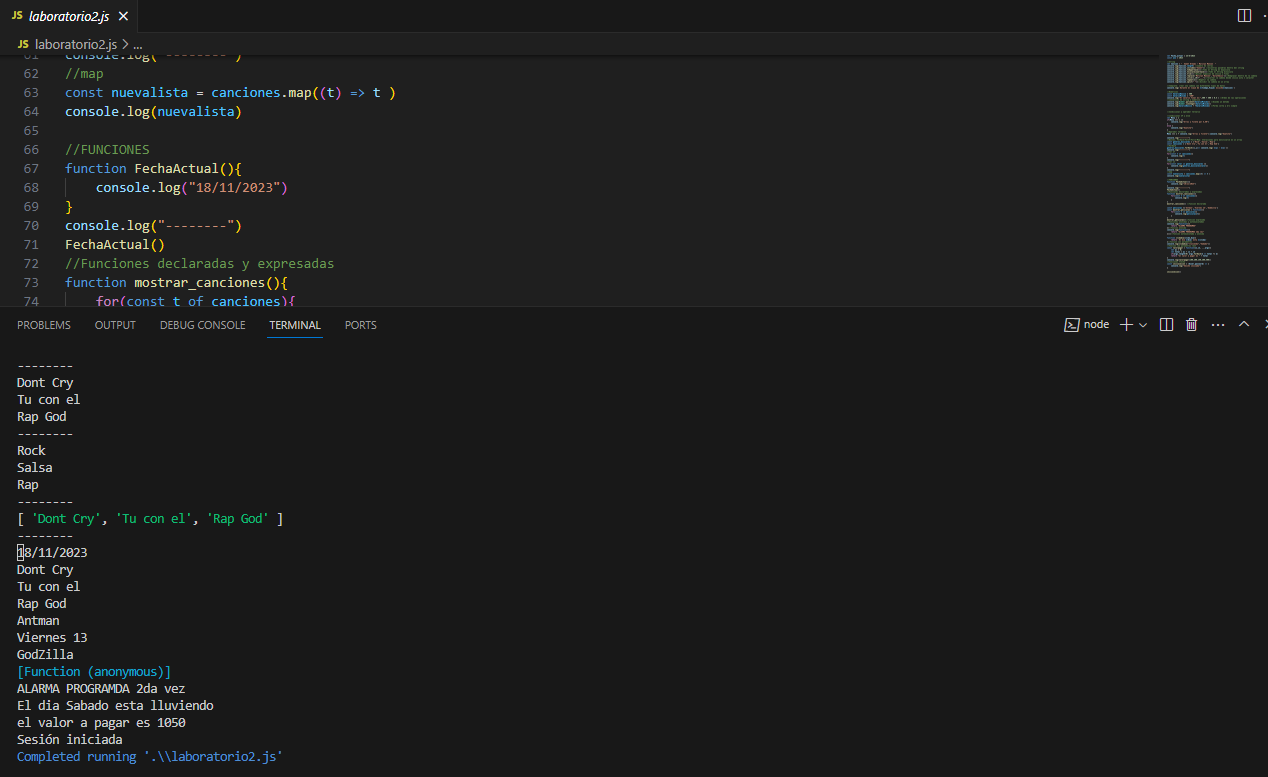Maximize the panel with the chevron icon

pyautogui.click(x=1243, y=324)
